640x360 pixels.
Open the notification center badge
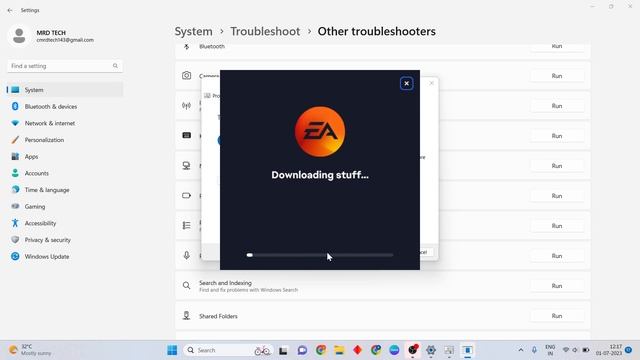tap(629, 350)
